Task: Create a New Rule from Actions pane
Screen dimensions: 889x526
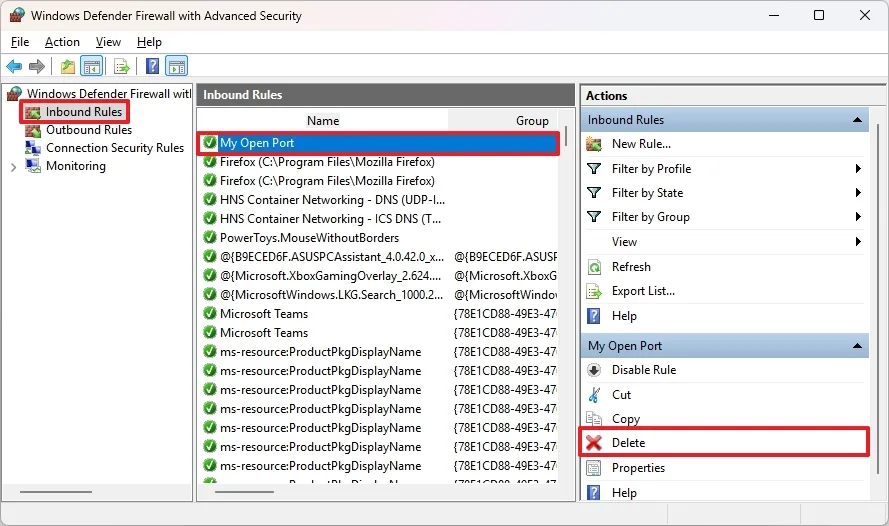Action: [641, 144]
